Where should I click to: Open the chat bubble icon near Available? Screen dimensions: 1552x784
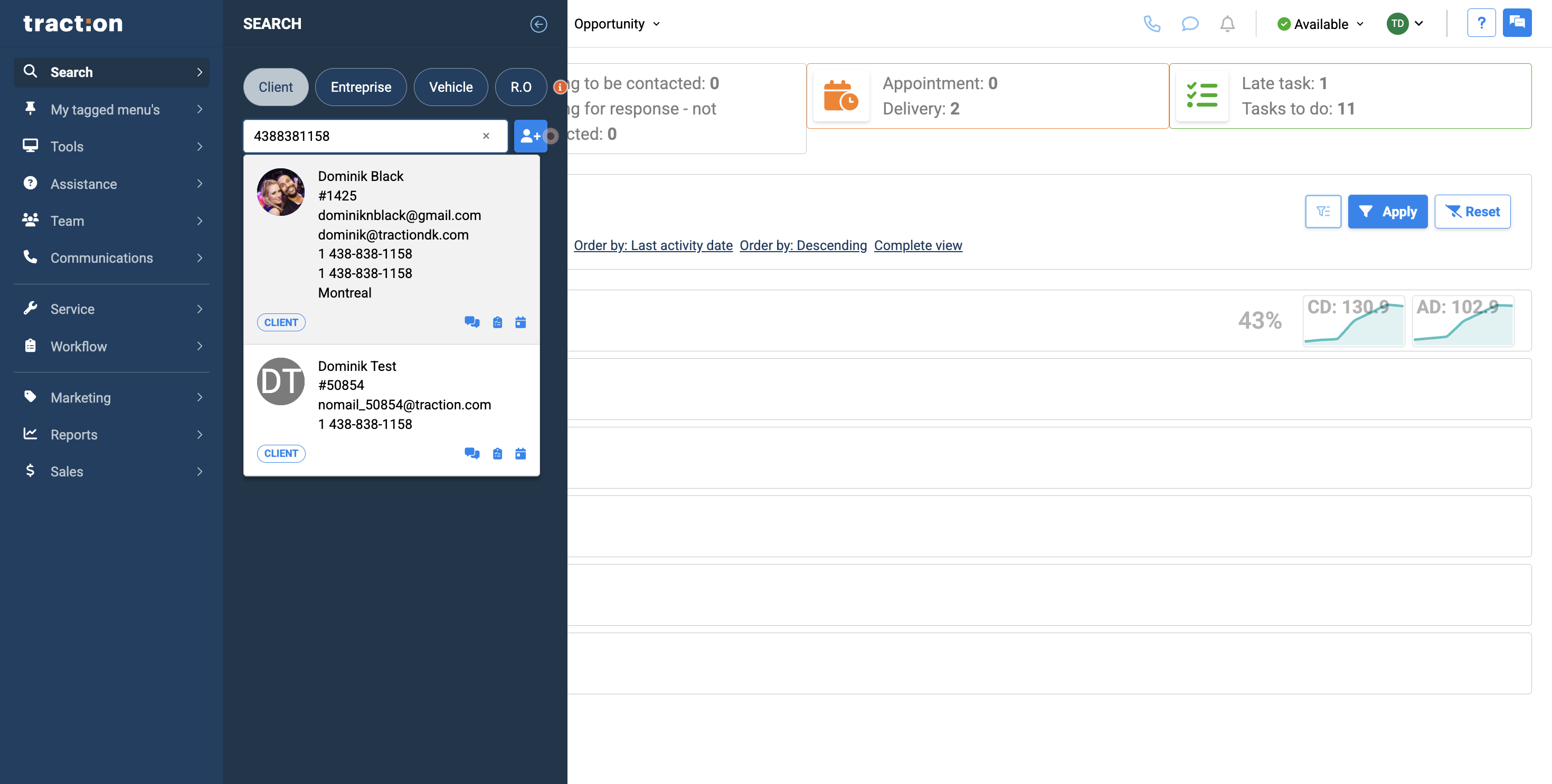pyautogui.click(x=1190, y=24)
